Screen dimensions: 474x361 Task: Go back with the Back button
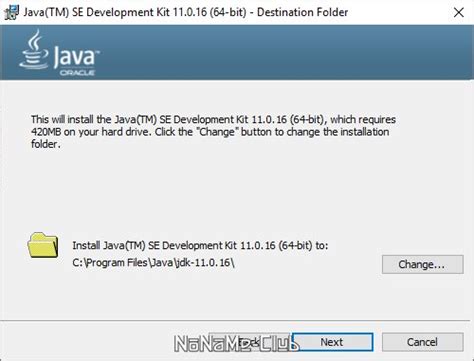click(250, 342)
